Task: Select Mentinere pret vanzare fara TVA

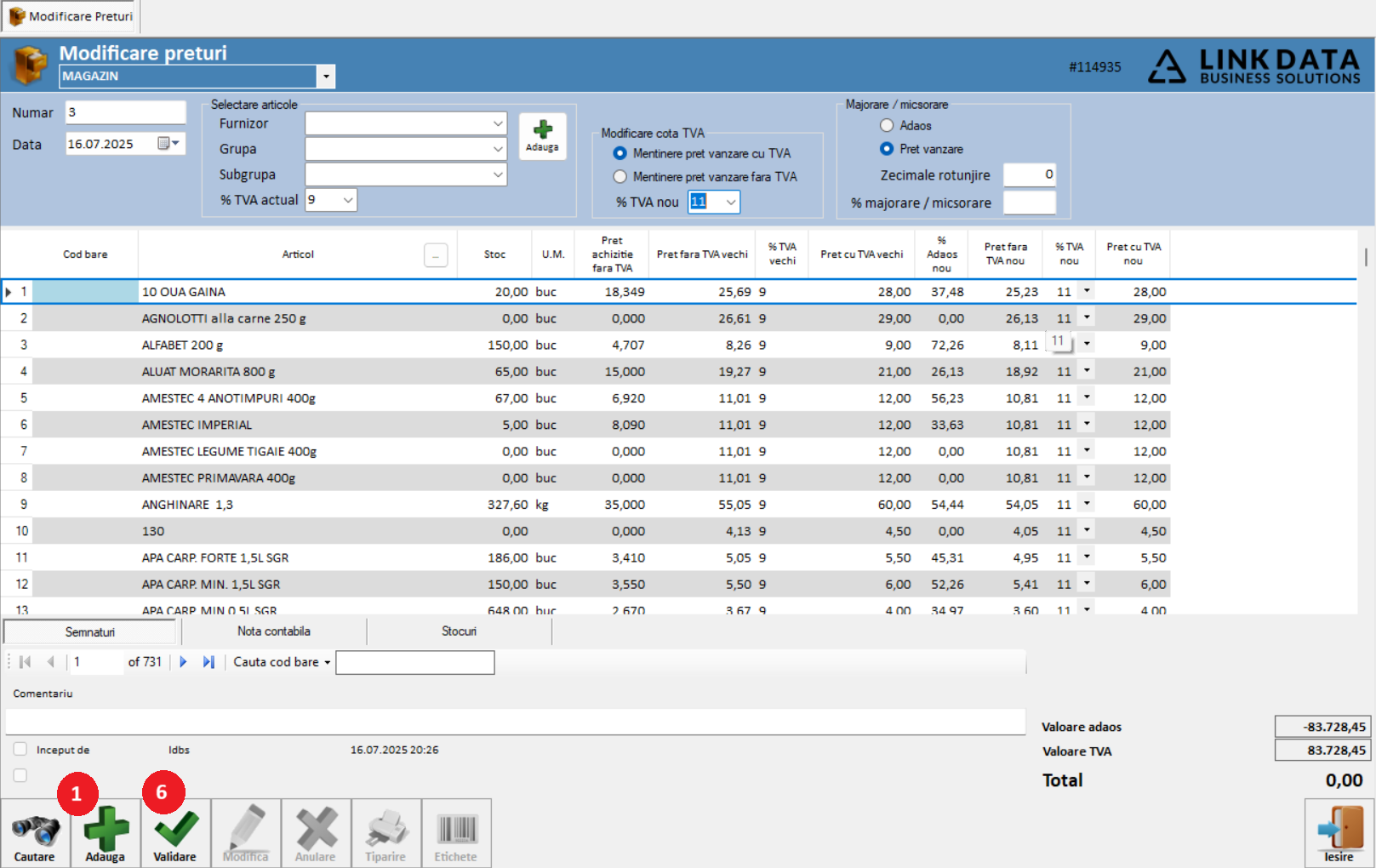Action: (x=620, y=177)
